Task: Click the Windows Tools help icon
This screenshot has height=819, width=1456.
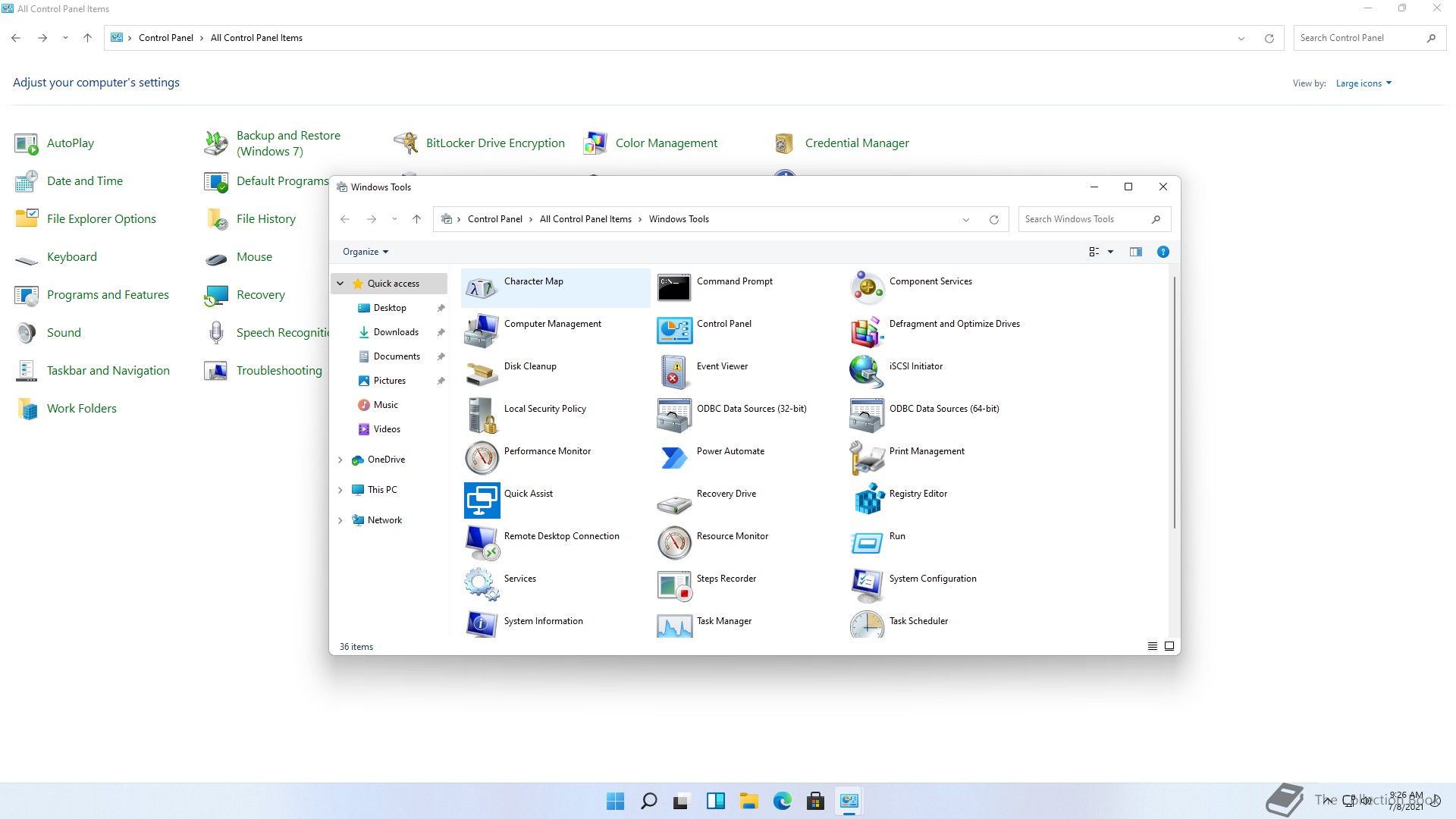Action: [x=1163, y=252]
